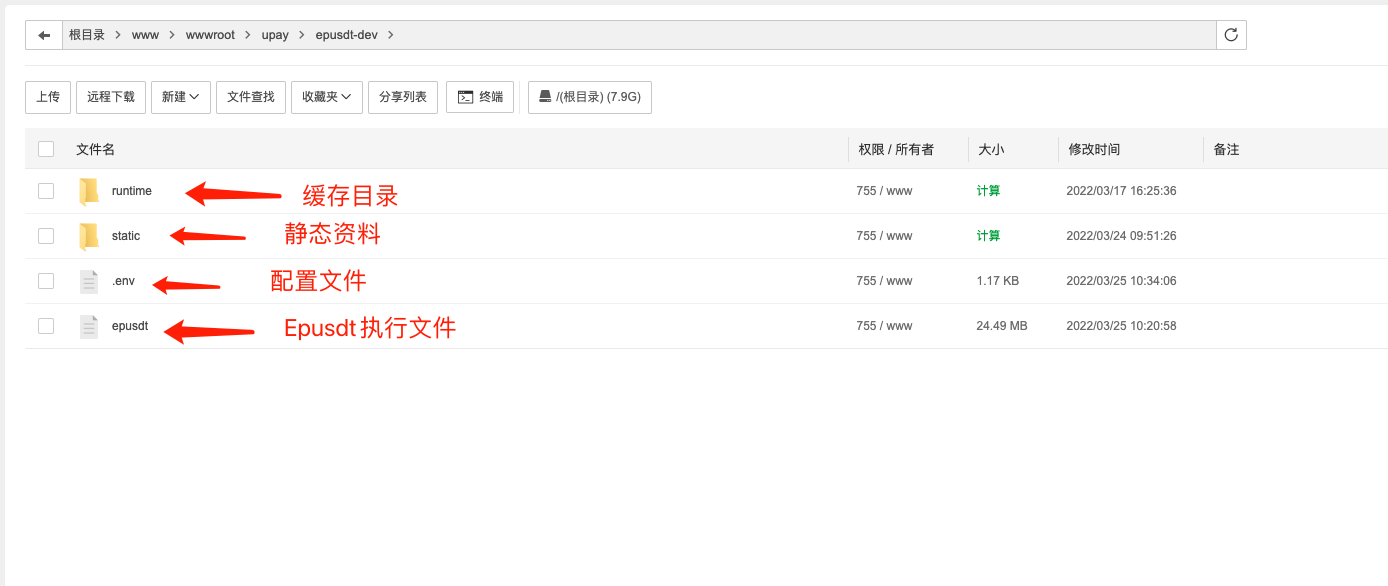Click the 上传 upload button
Viewport: 1388px width, 586px height.
click(48, 97)
